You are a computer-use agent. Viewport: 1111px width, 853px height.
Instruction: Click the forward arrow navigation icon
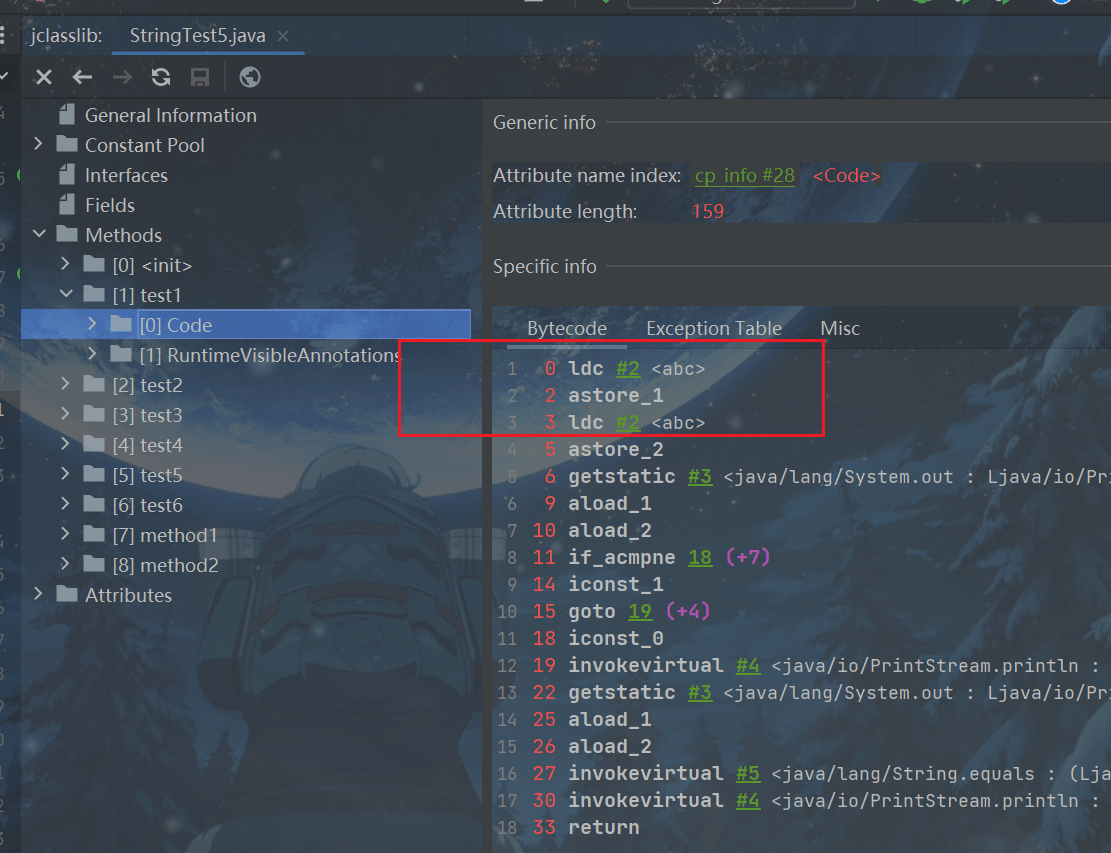tap(122, 77)
